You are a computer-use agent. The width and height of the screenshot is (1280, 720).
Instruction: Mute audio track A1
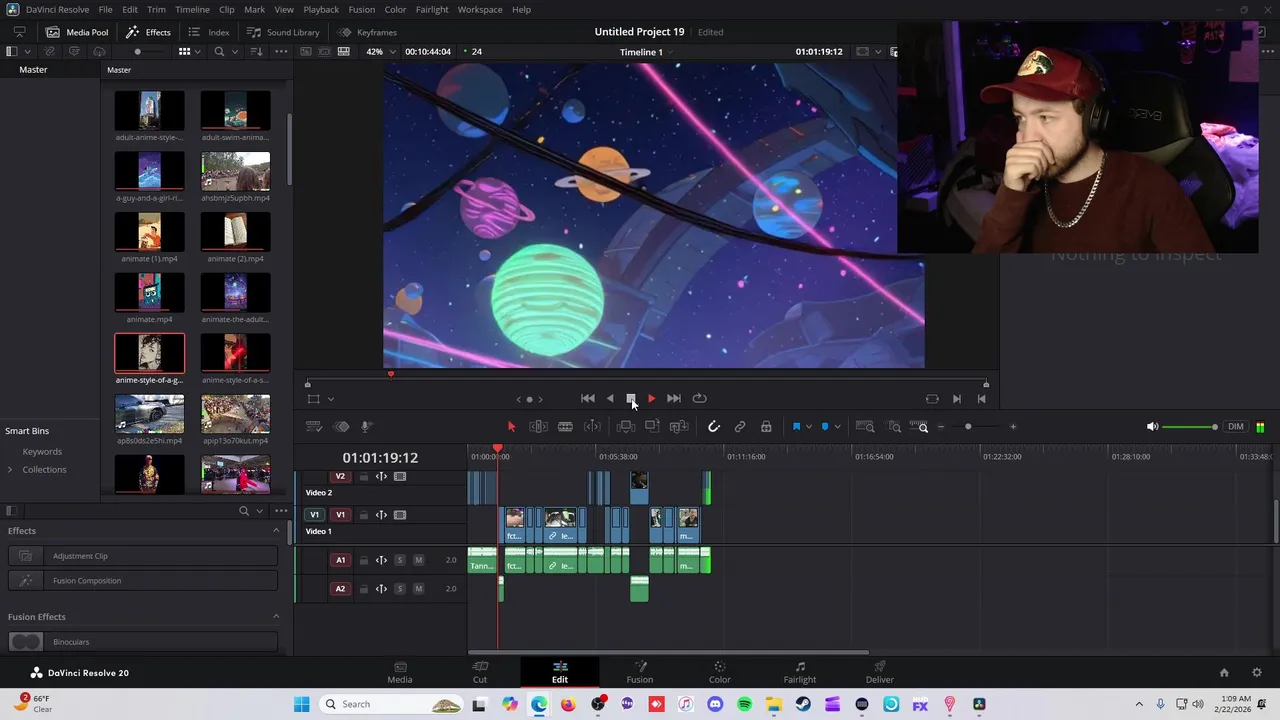click(x=418, y=560)
